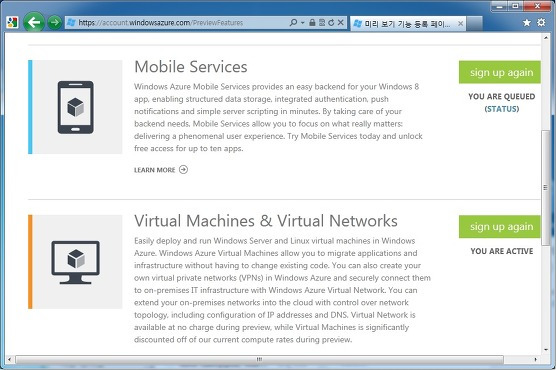Click the vertical scrollbar thumb

546,187
